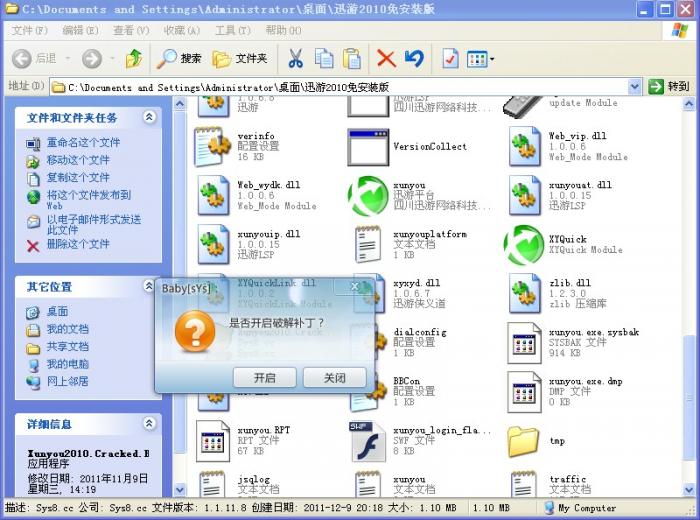
Task: Open the 收藏(A) menu
Action: point(182,30)
